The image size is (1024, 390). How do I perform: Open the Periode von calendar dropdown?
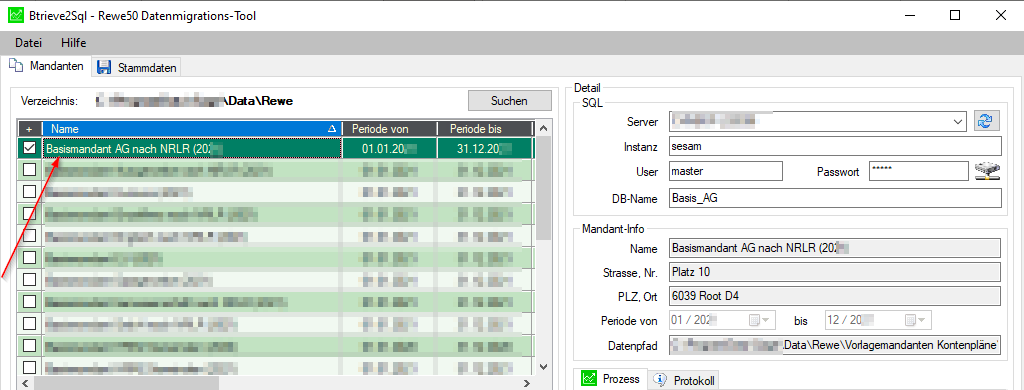pyautogui.click(x=760, y=320)
